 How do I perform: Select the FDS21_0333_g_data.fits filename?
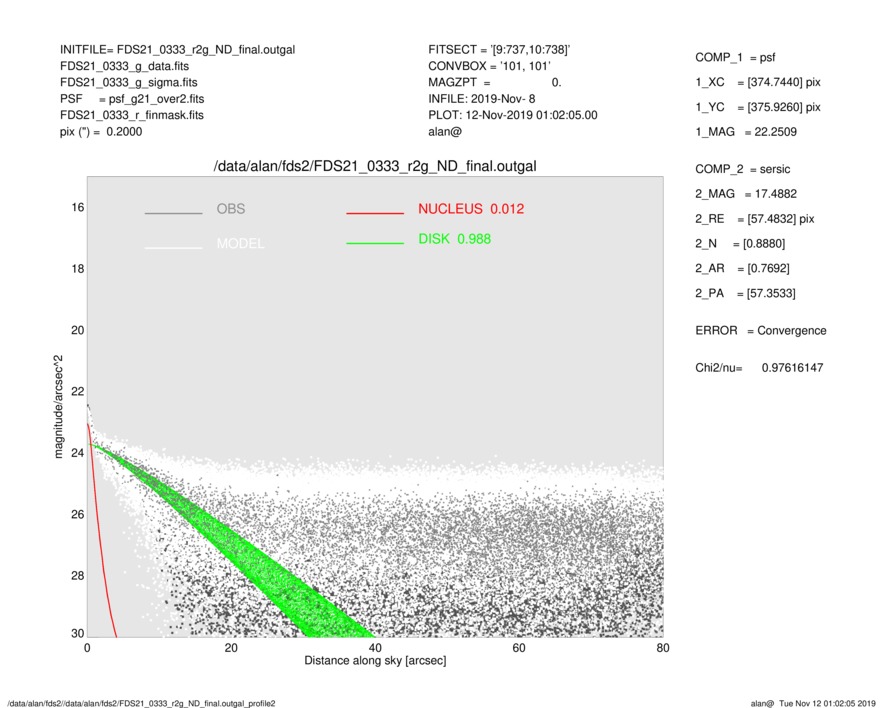pyautogui.click(x=124, y=66)
